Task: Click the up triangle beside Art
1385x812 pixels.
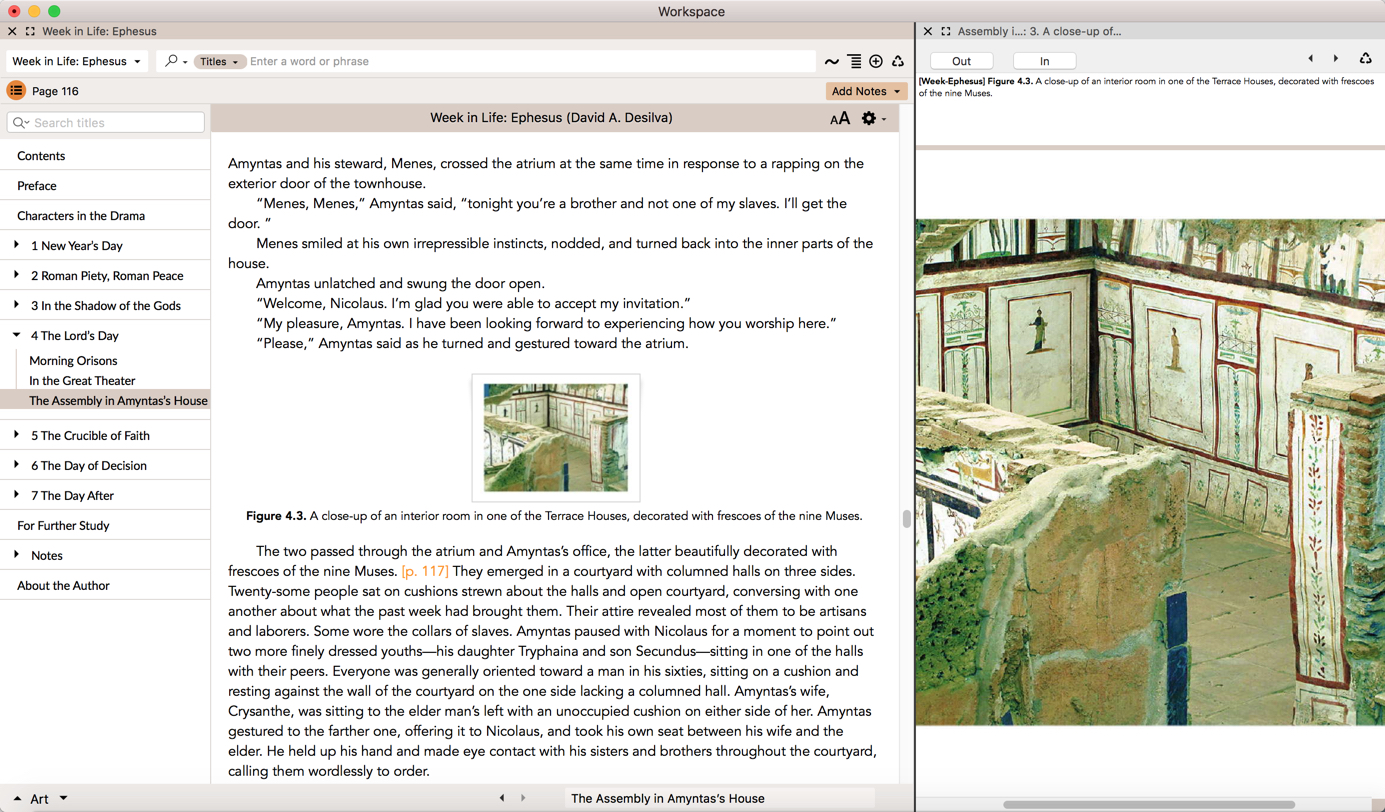Action: click(x=17, y=799)
